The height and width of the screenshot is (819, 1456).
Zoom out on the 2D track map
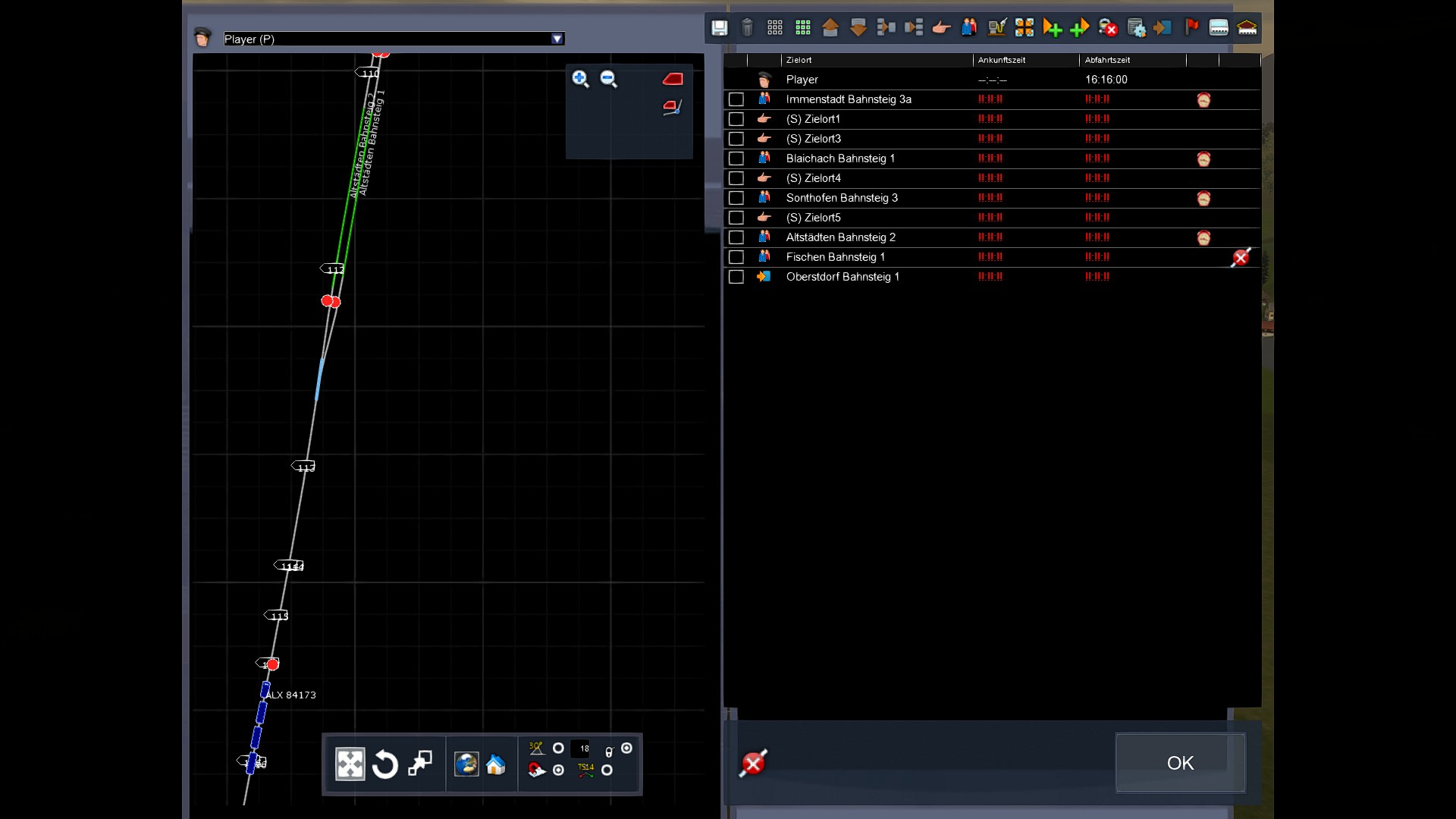click(608, 79)
